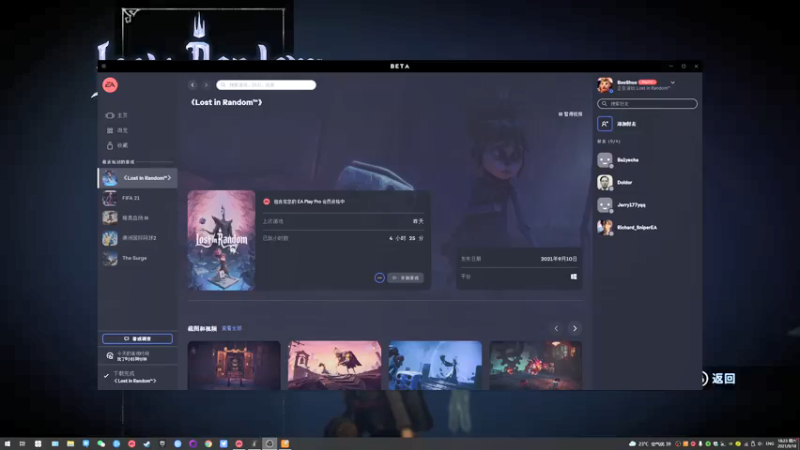
Task: Click the ENG input language indicator
Action: 770,444
